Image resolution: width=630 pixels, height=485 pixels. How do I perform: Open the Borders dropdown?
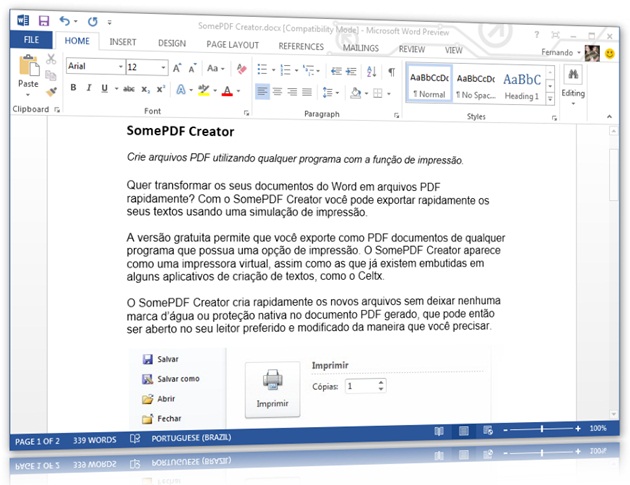click(x=389, y=94)
